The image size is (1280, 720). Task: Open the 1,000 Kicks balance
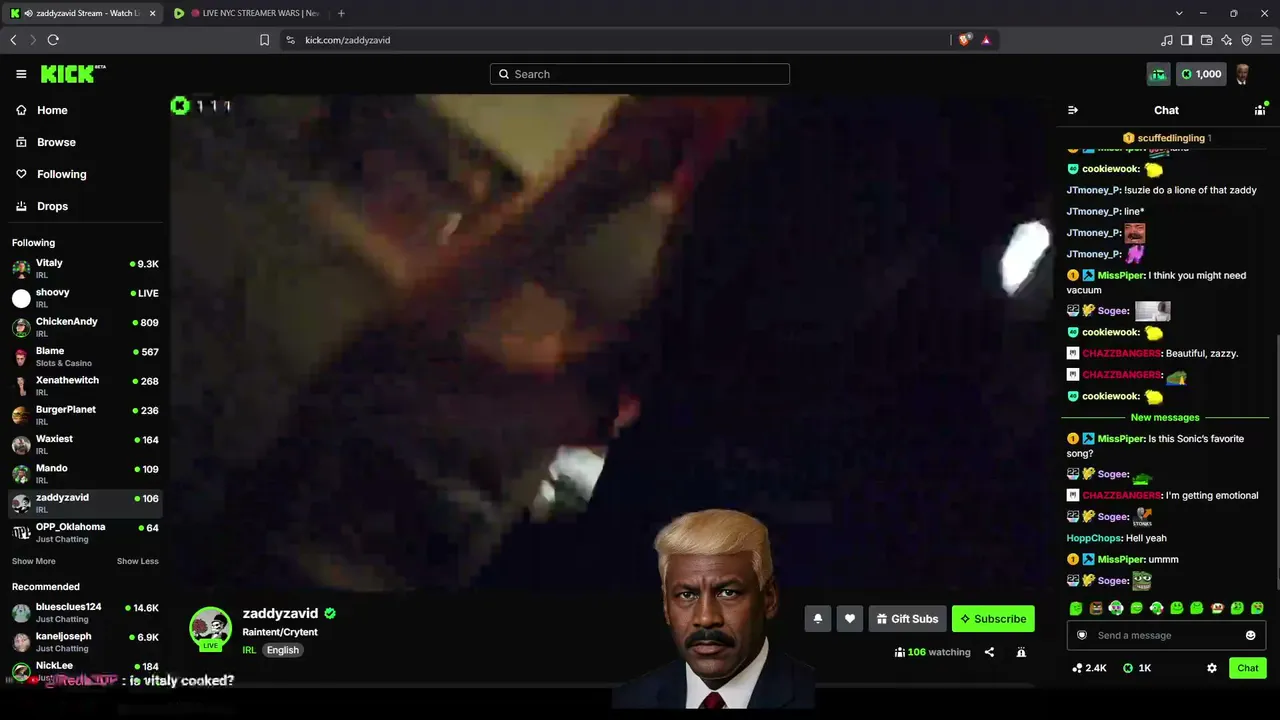tap(1201, 74)
